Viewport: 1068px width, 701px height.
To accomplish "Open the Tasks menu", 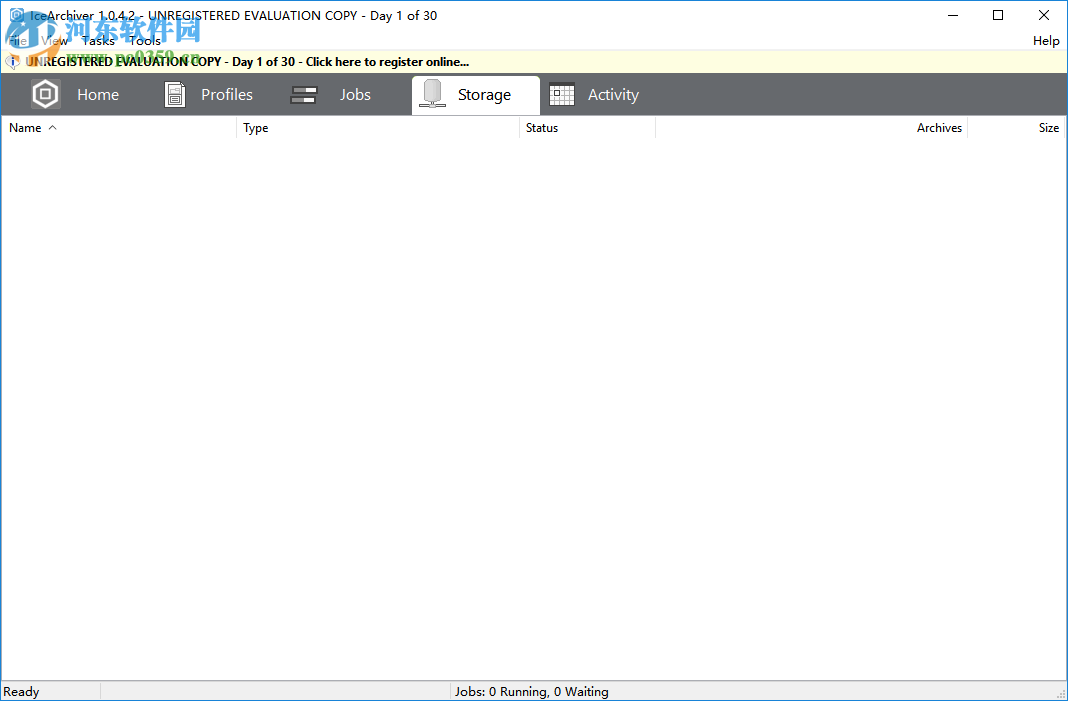I will 98,41.
